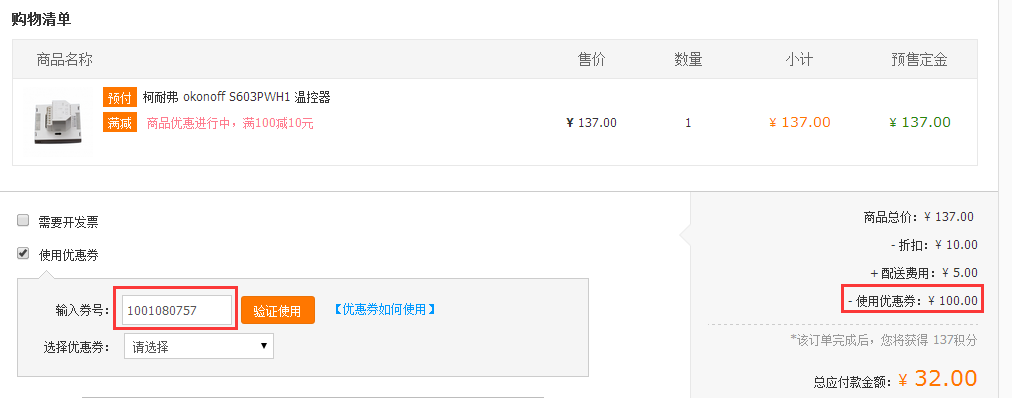
Task: Click the 需要开发票 label text
Action: (68, 223)
